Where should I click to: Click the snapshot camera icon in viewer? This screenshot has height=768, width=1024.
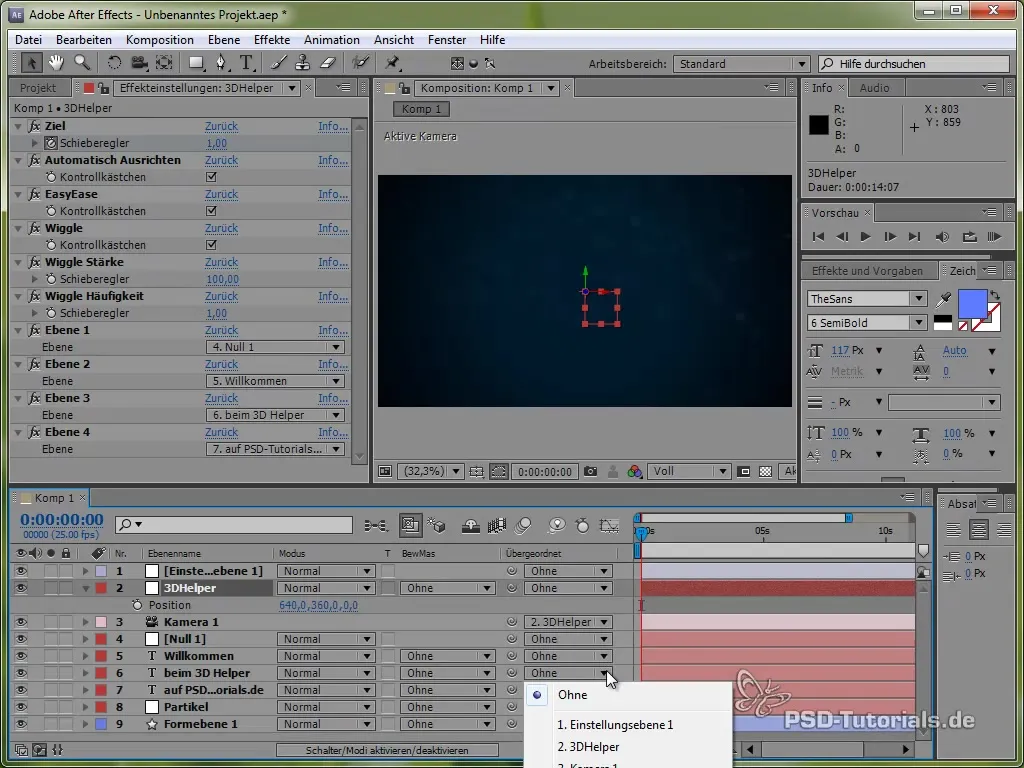590,472
